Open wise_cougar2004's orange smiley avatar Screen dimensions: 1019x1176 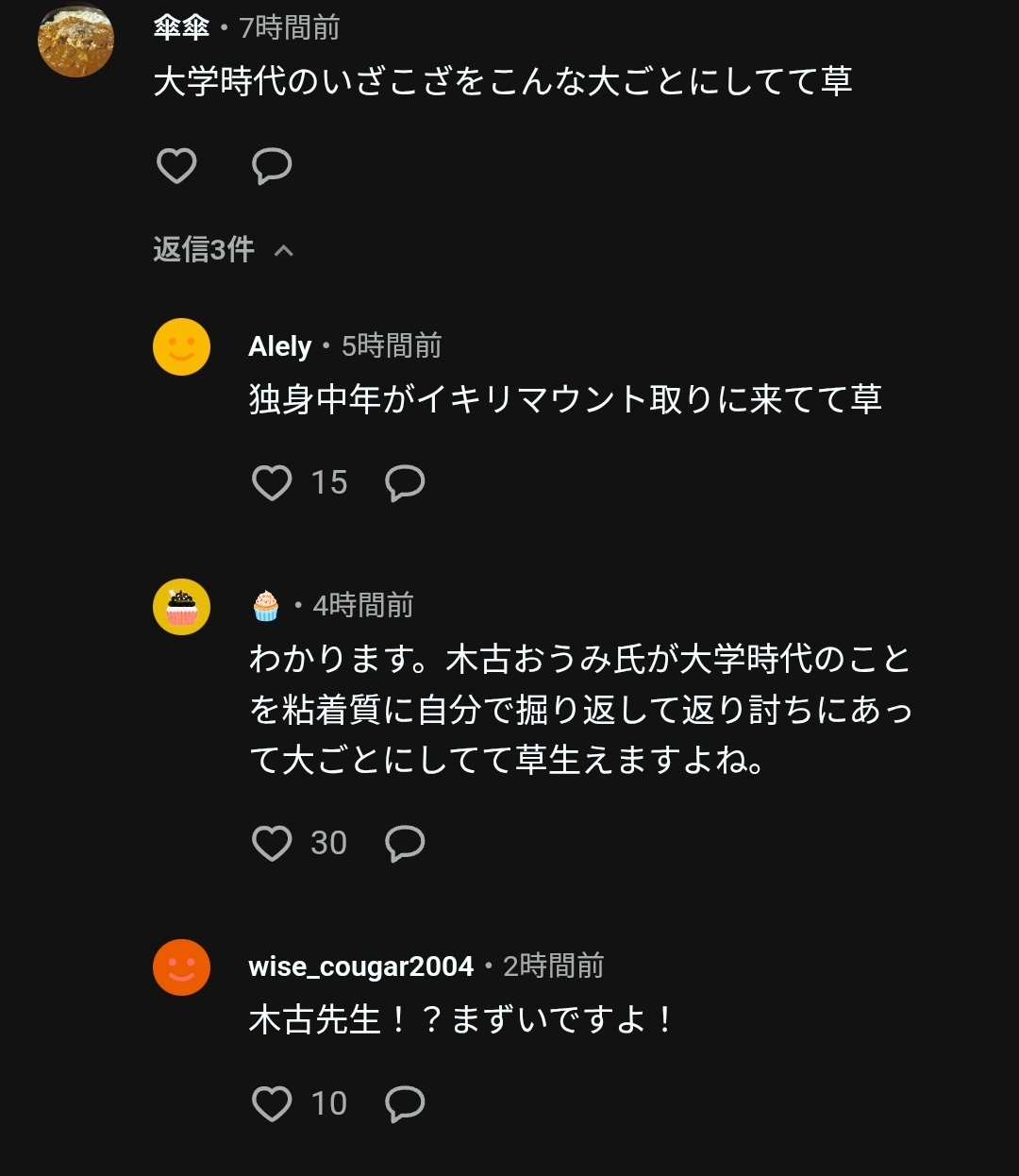[181, 966]
